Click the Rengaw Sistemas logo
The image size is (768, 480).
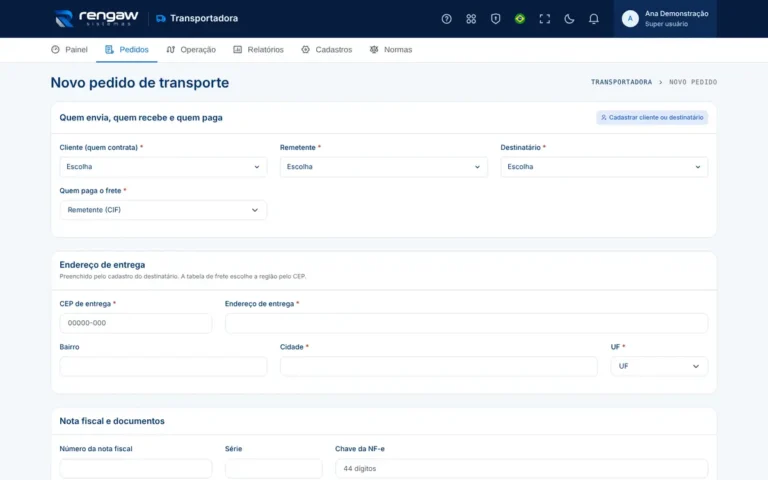coord(96,19)
